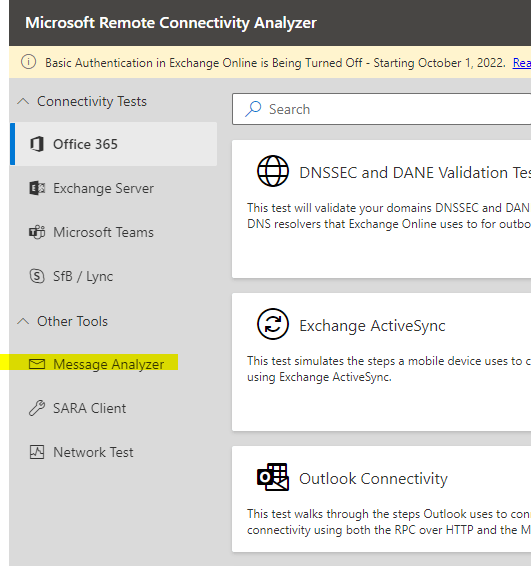This screenshot has height=566, width=531.
Task: Open Microsoft Teams tests
Action: (114, 232)
